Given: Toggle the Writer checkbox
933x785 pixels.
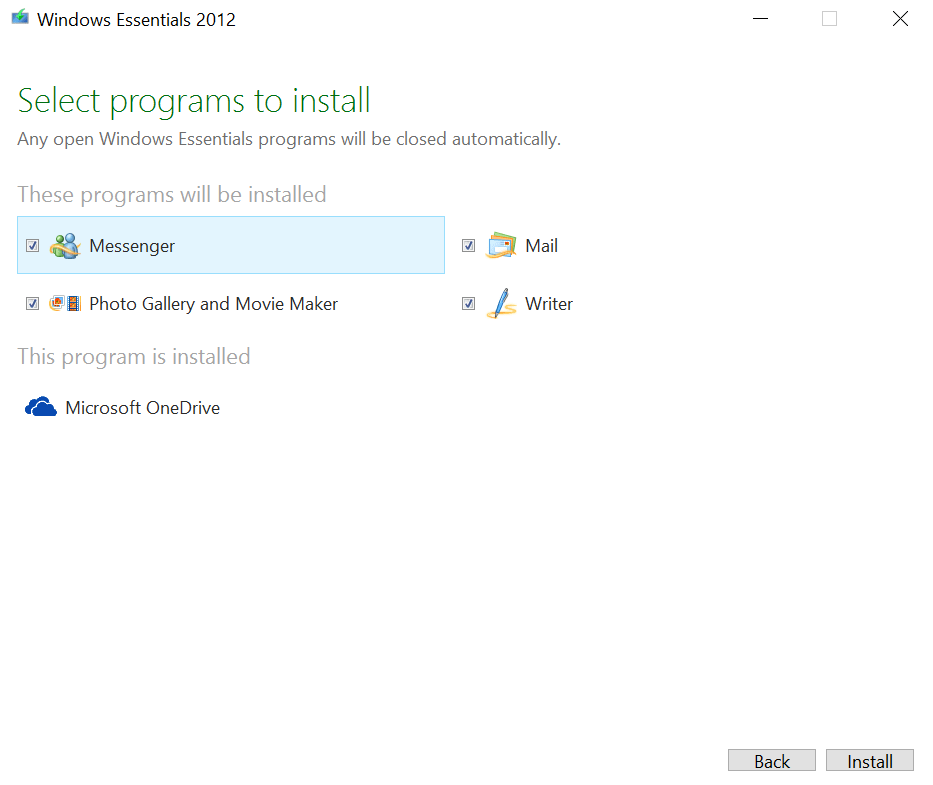Looking at the screenshot, I should pos(469,304).
